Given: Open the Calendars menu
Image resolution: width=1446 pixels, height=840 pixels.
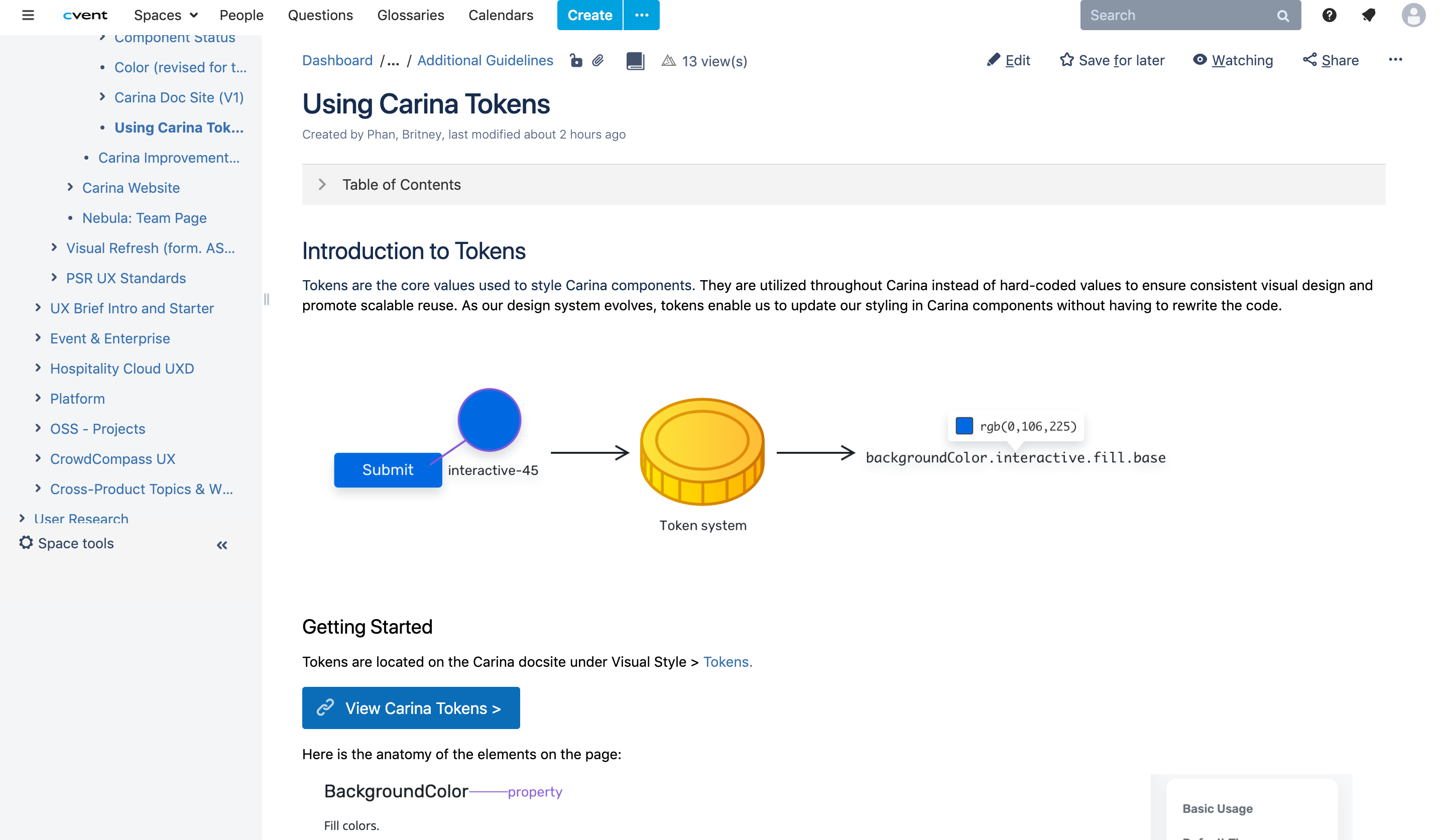Looking at the screenshot, I should pyautogui.click(x=501, y=16).
